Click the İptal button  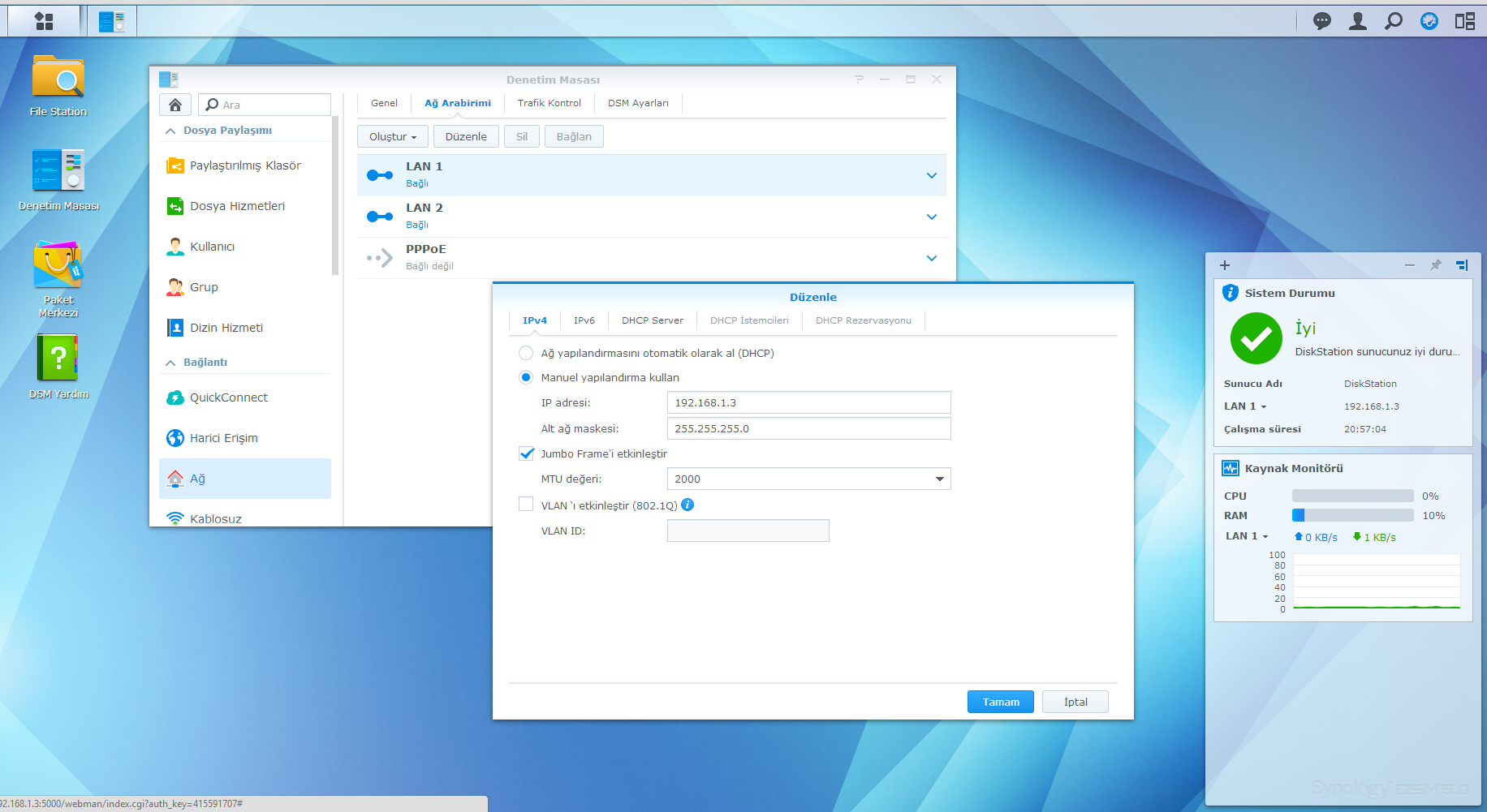[x=1075, y=702]
